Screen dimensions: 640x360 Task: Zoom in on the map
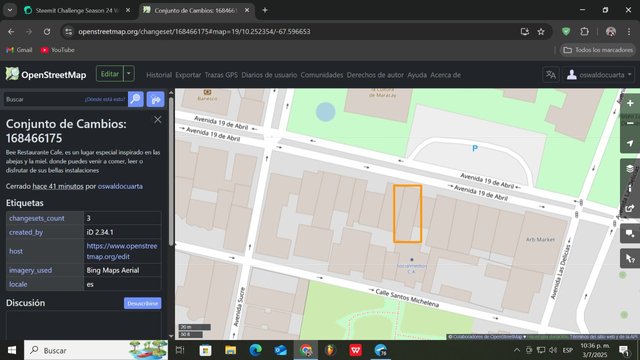630,103
